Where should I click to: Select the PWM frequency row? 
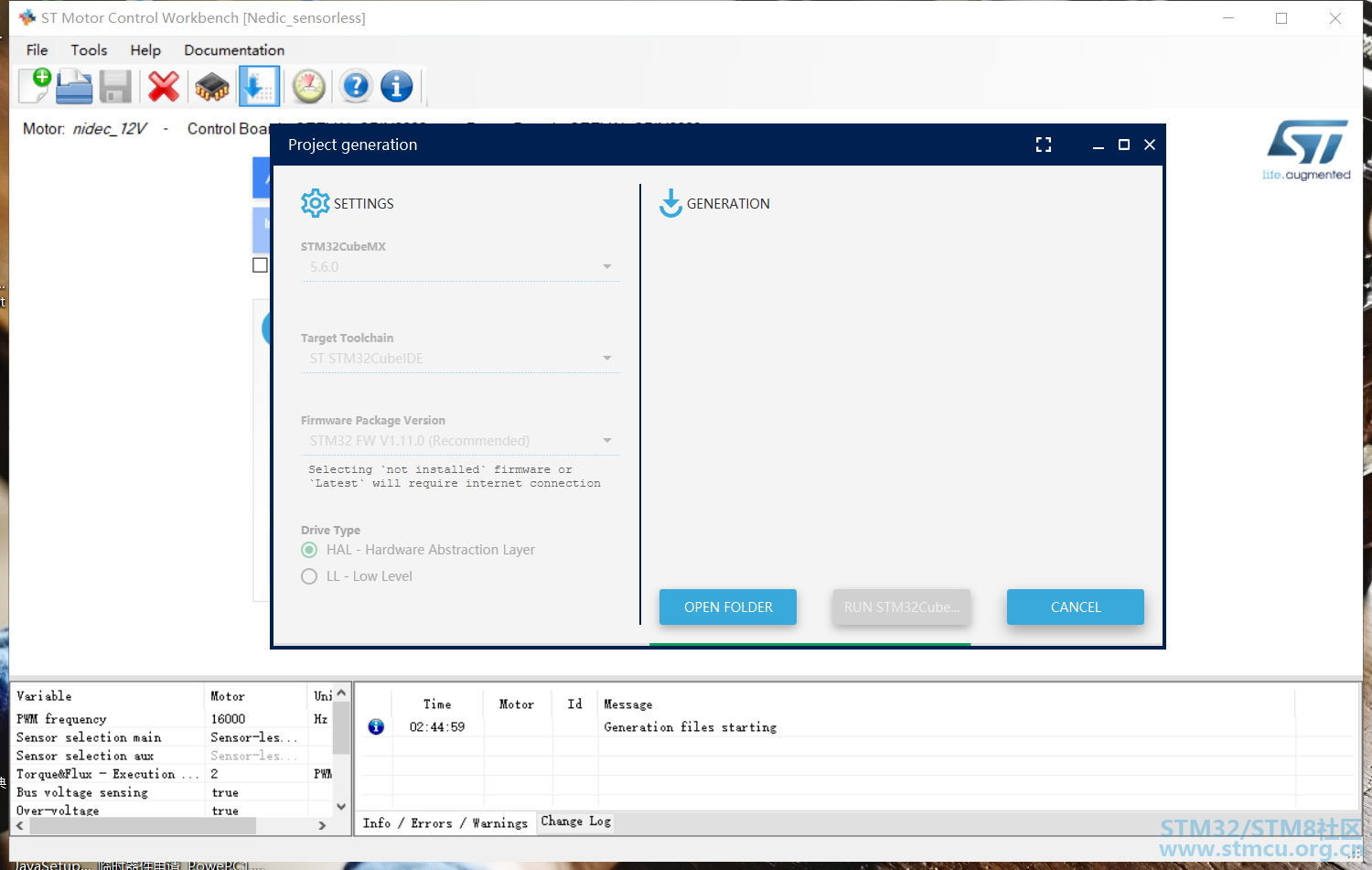point(172,719)
